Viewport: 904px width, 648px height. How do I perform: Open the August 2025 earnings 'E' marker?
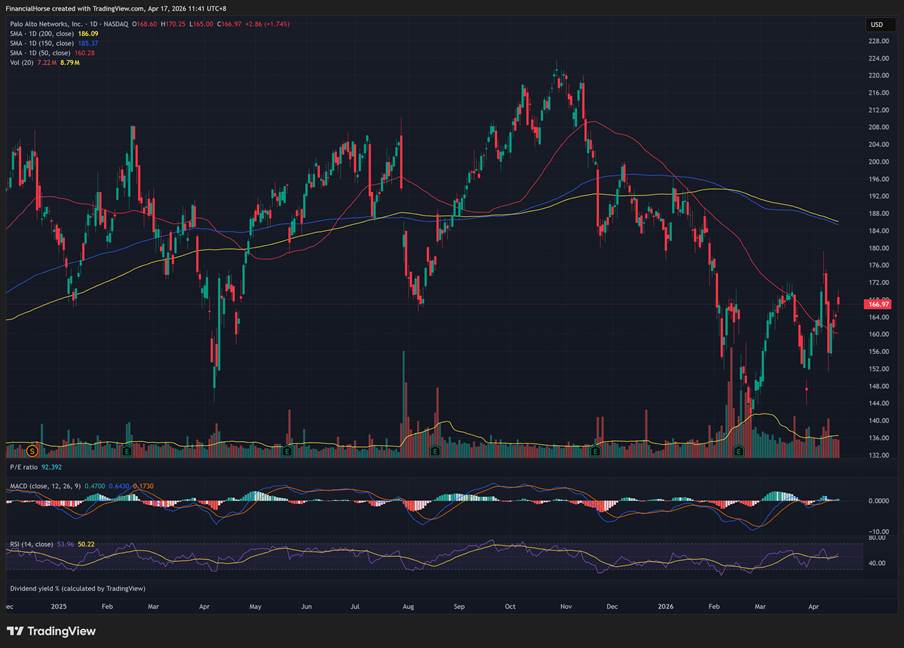point(435,451)
